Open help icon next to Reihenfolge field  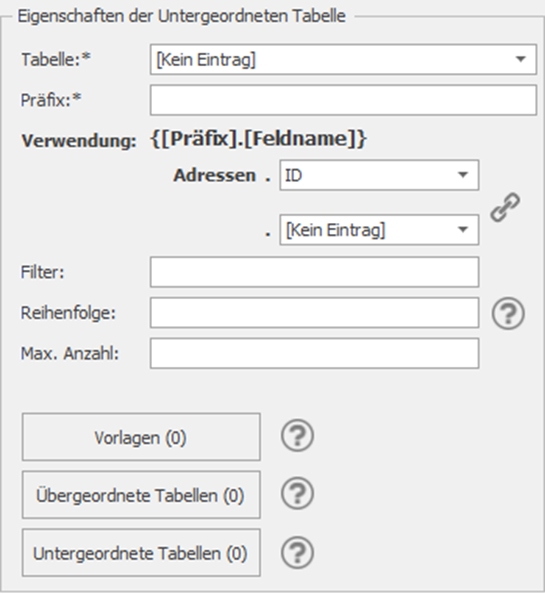508,313
